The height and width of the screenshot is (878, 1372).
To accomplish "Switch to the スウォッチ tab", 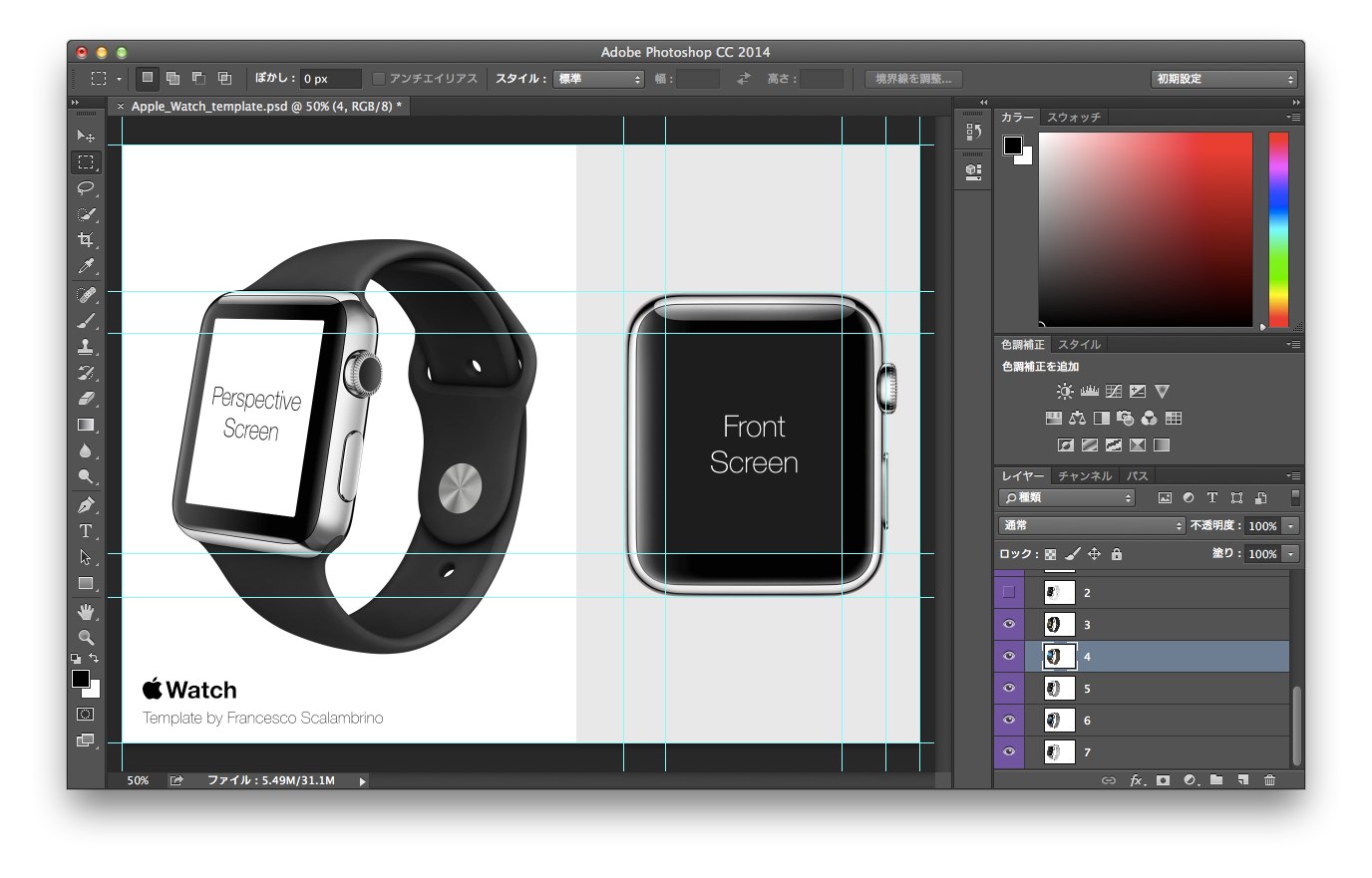I will click(1074, 118).
